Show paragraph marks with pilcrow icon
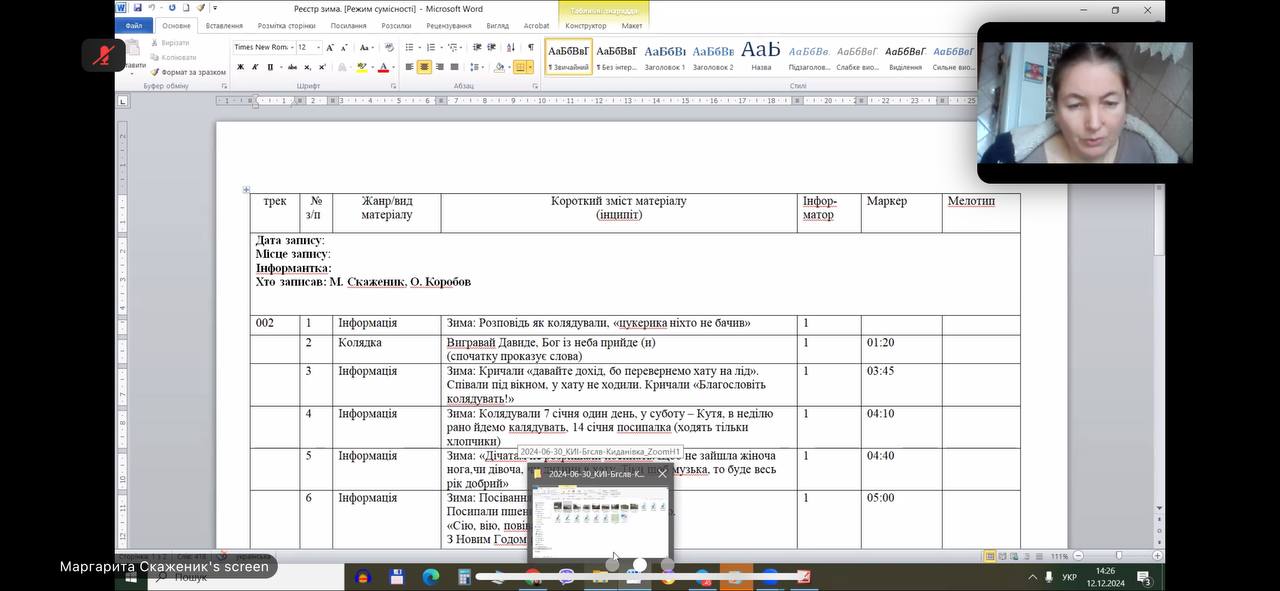The height and width of the screenshot is (591, 1280). [x=531, y=47]
